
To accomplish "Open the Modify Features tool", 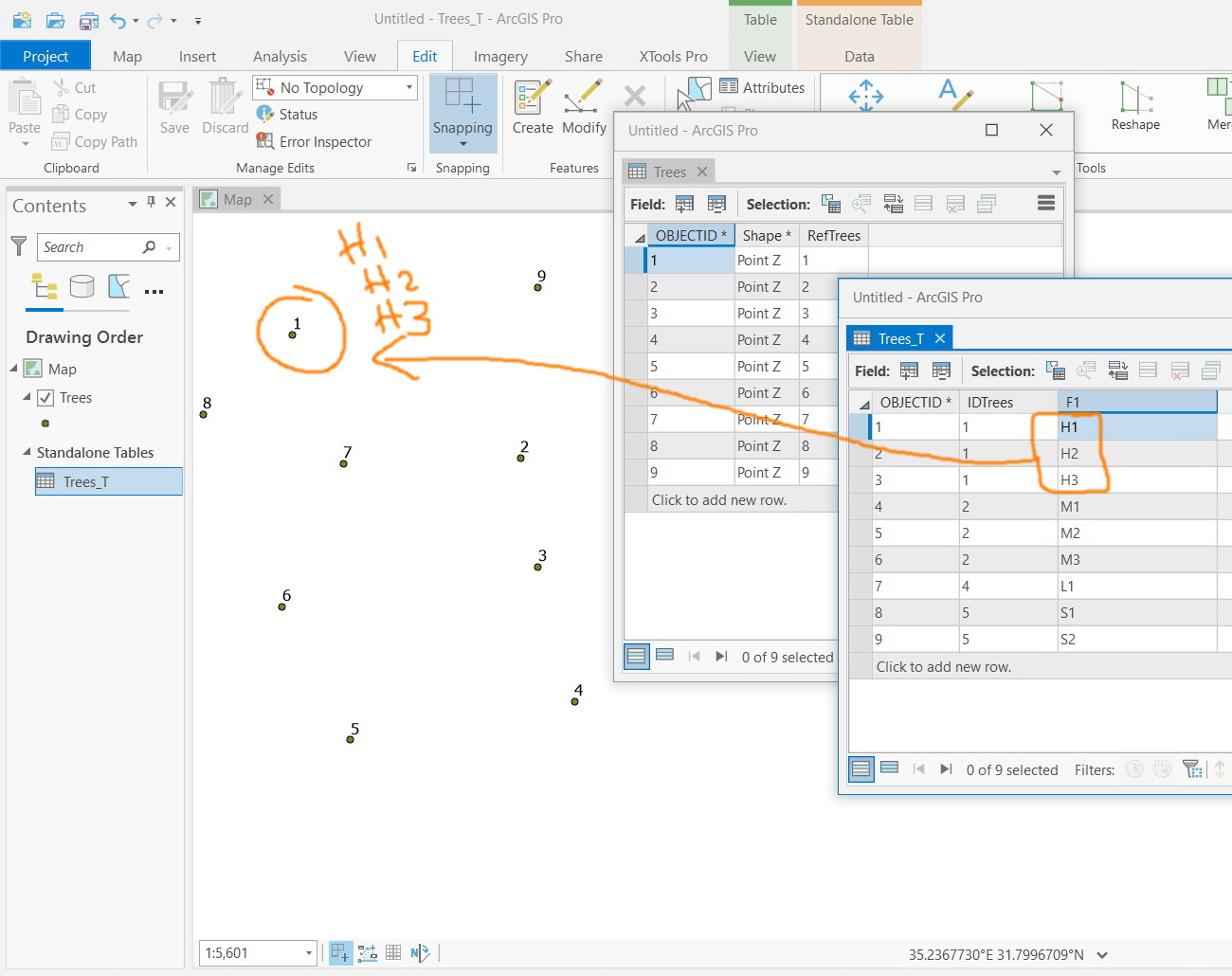I will pyautogui.click(x=584, y=107).
